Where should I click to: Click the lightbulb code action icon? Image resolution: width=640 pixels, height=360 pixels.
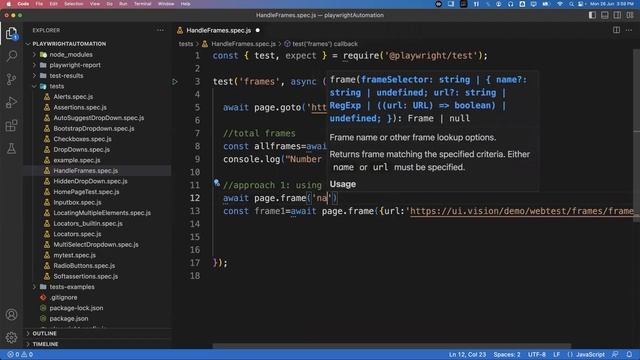217,183
